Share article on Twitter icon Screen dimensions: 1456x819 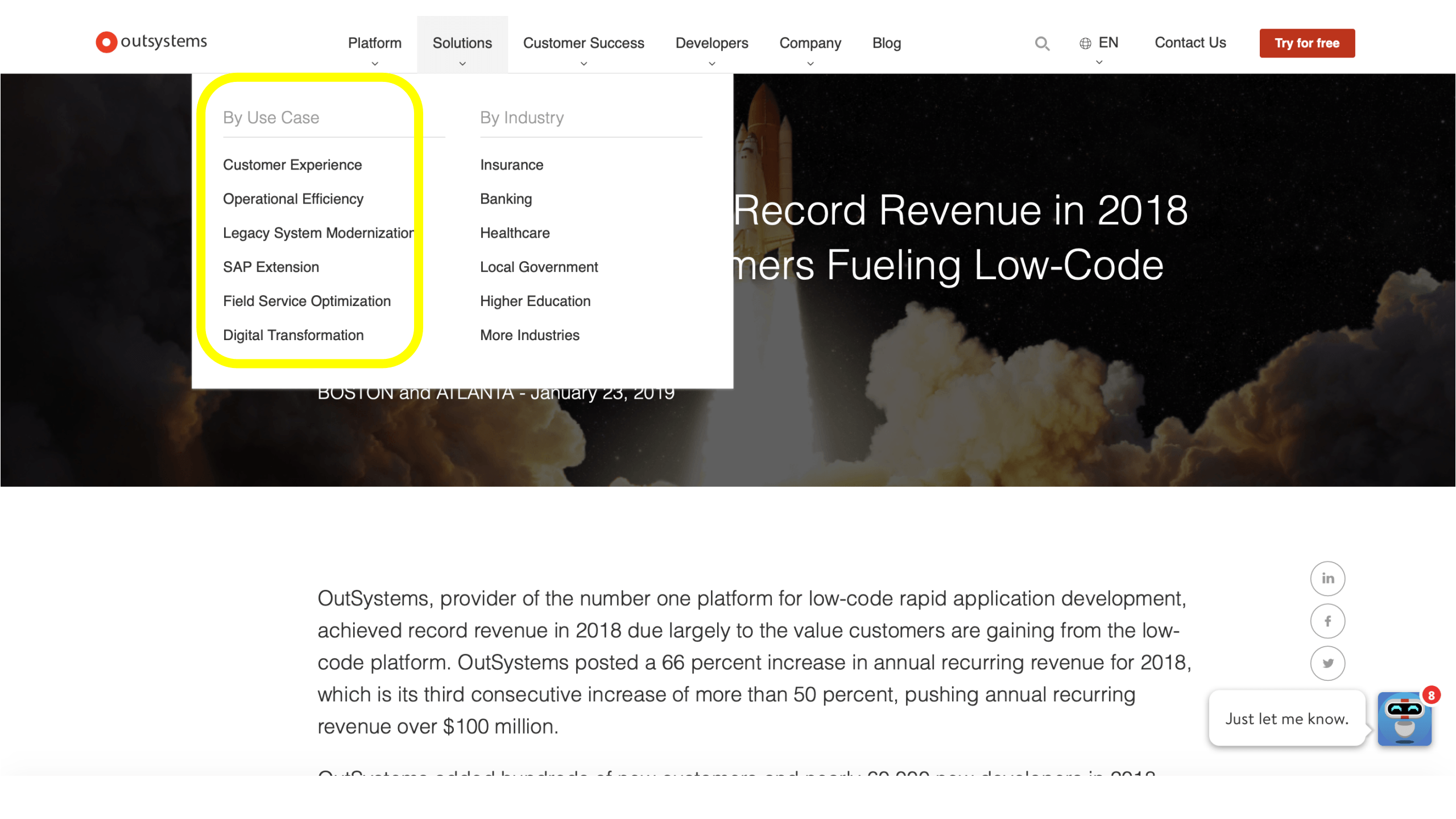pos(1327,663)
